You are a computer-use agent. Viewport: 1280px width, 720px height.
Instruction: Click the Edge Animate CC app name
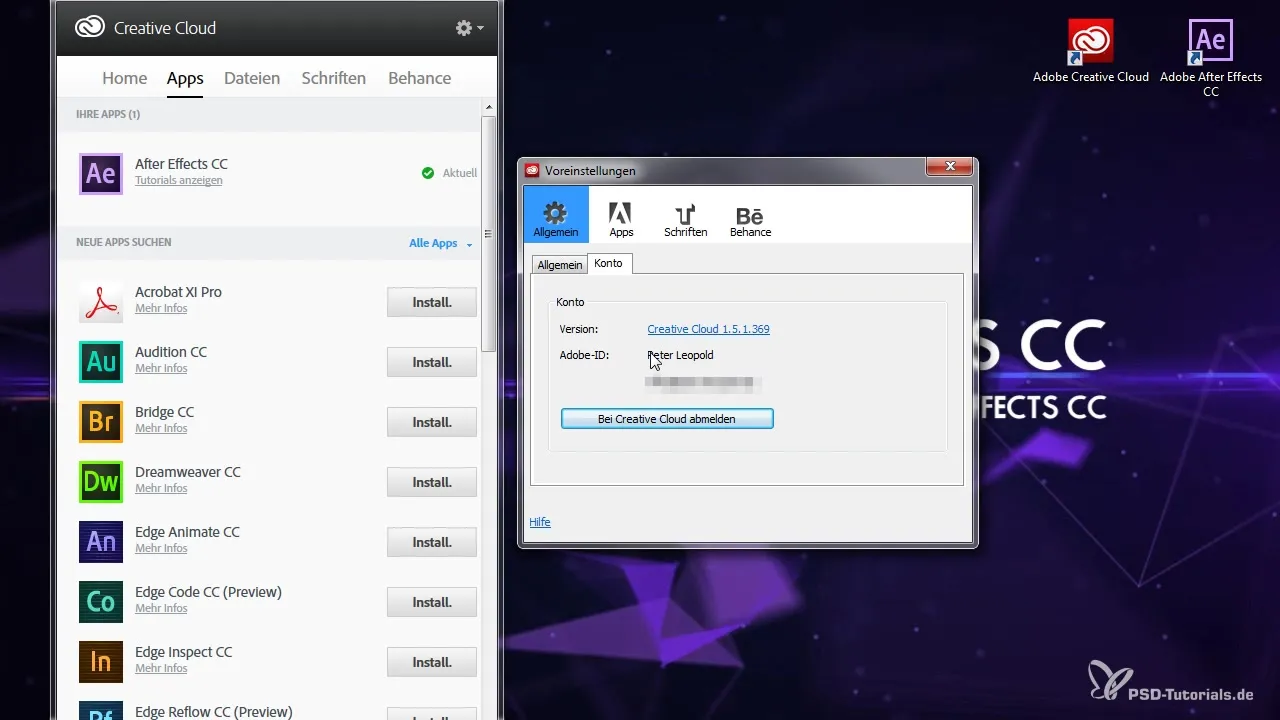187,532
